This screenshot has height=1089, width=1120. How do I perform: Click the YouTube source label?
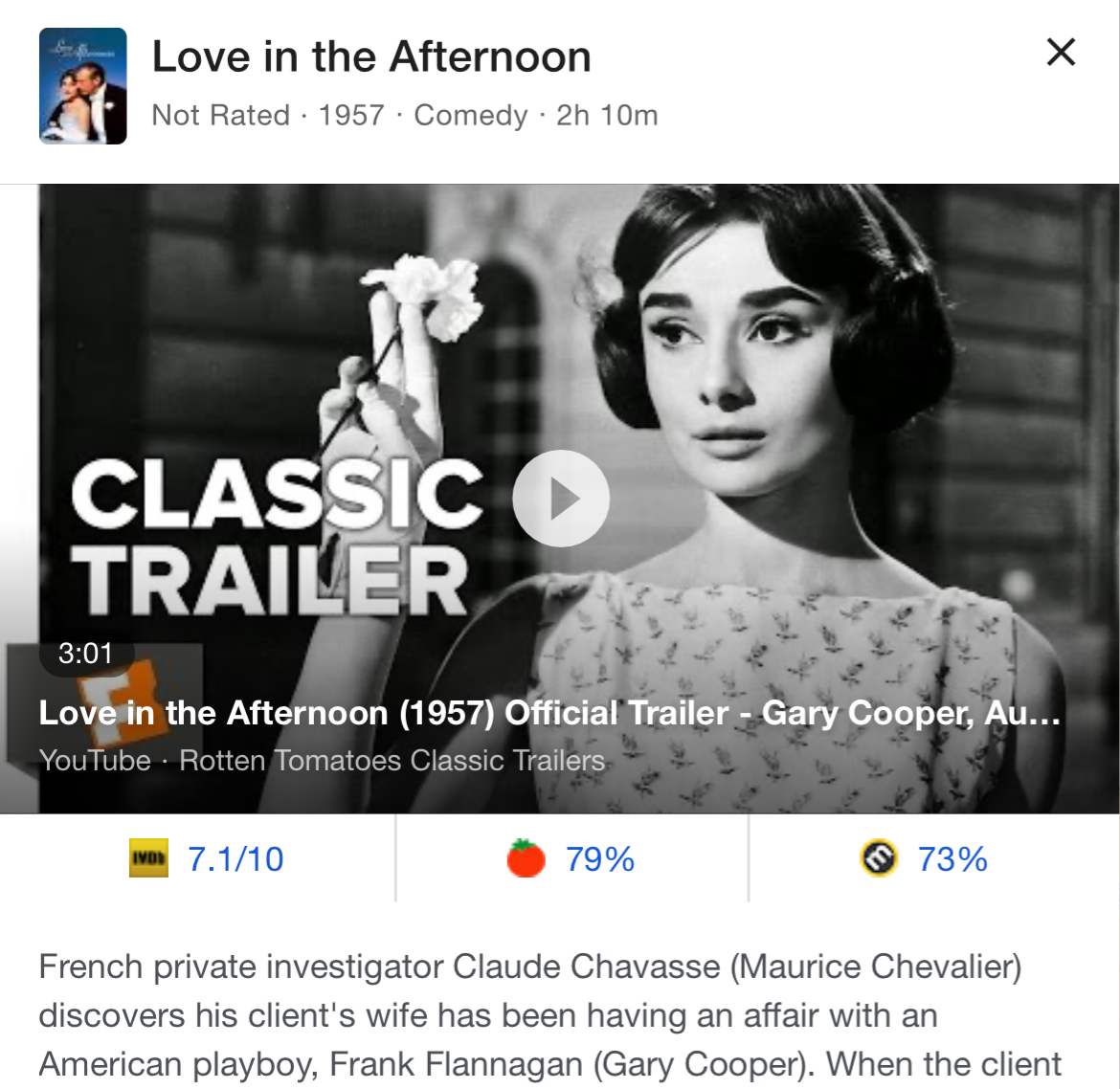tap(94, 761)
